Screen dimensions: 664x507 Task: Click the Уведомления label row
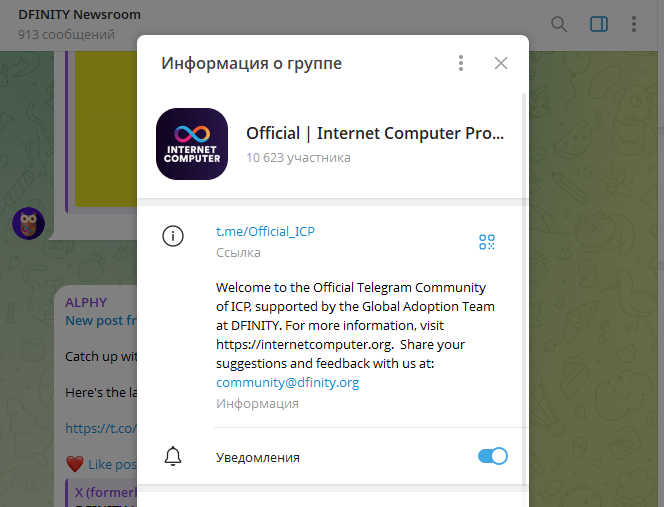[333, 457]
